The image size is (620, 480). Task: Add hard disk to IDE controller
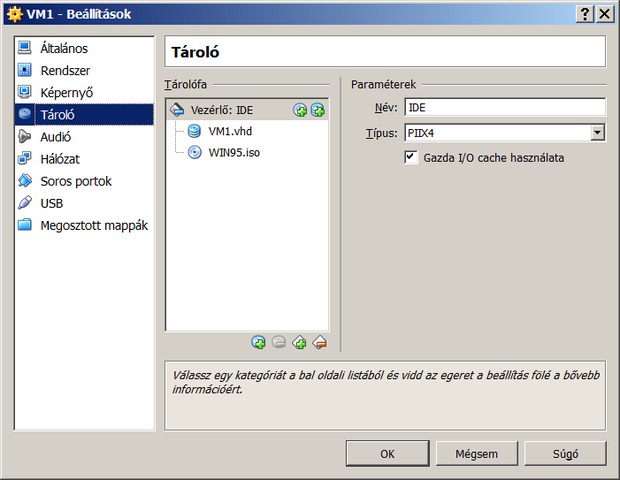318,110
